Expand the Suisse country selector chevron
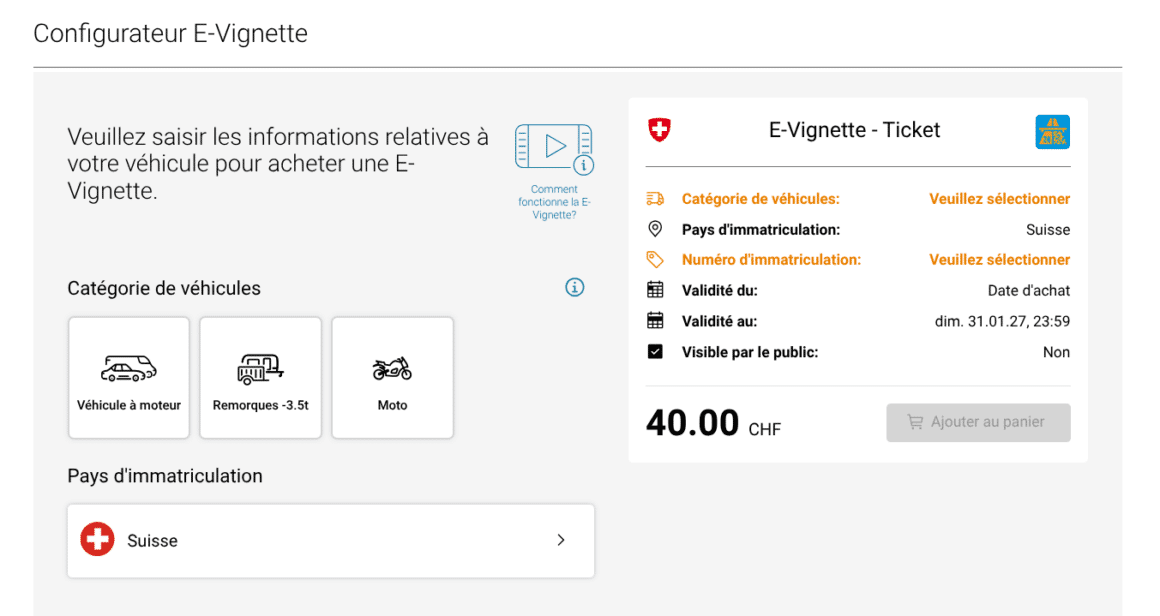Viewport: 1160px width, 616px height. tap(561, 540)
